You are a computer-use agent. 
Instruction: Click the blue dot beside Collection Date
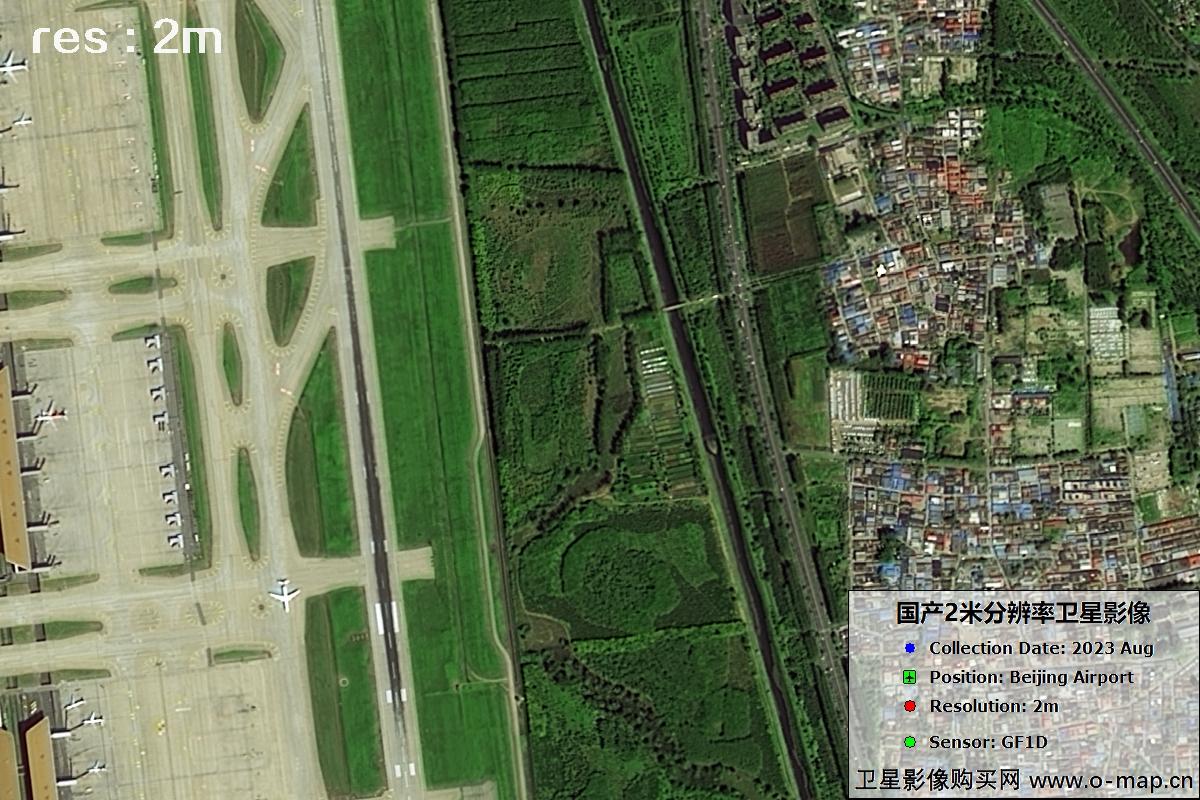(x=909, y=648)
